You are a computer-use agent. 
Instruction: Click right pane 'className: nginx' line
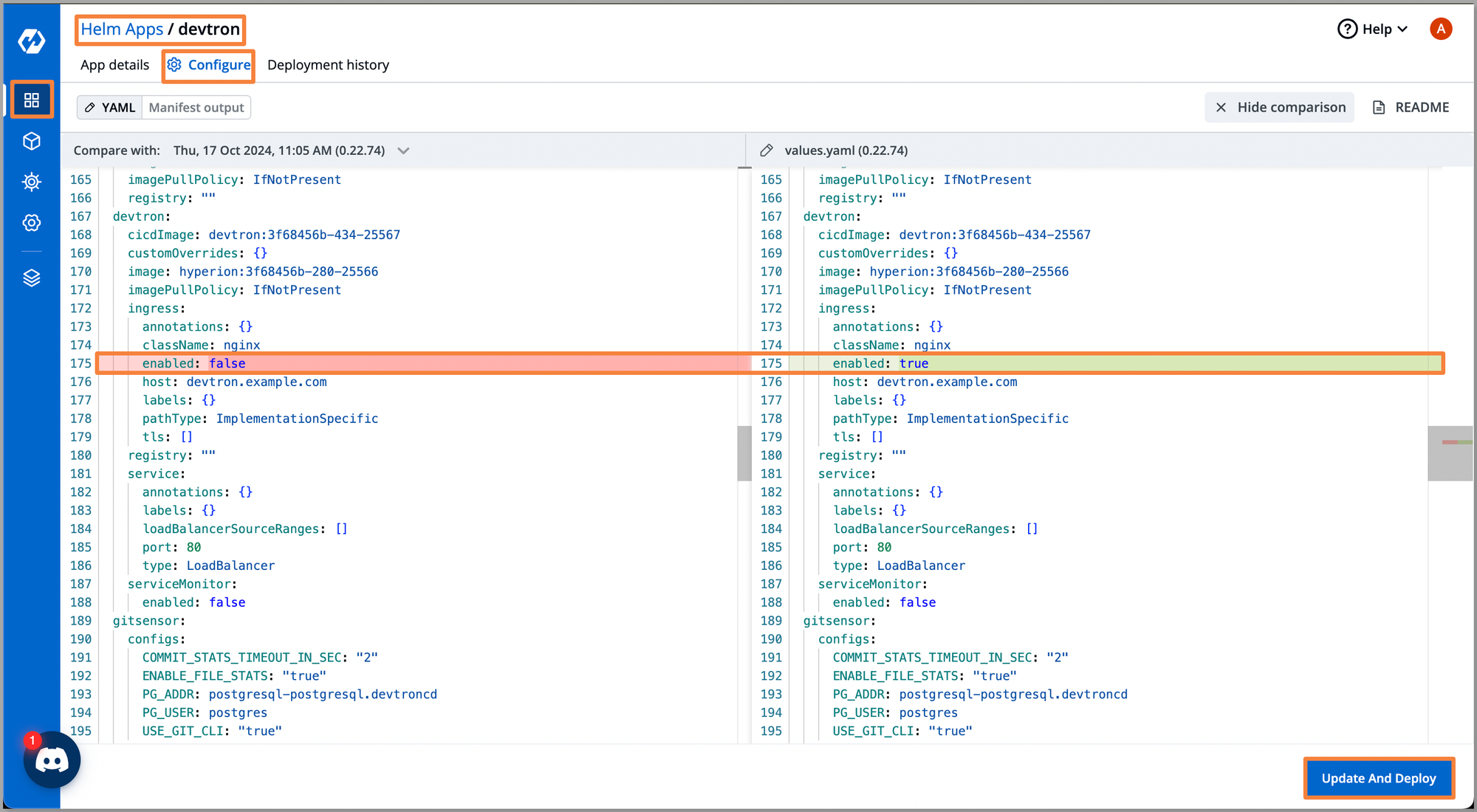pyautogui.click(x=891, y=345)
